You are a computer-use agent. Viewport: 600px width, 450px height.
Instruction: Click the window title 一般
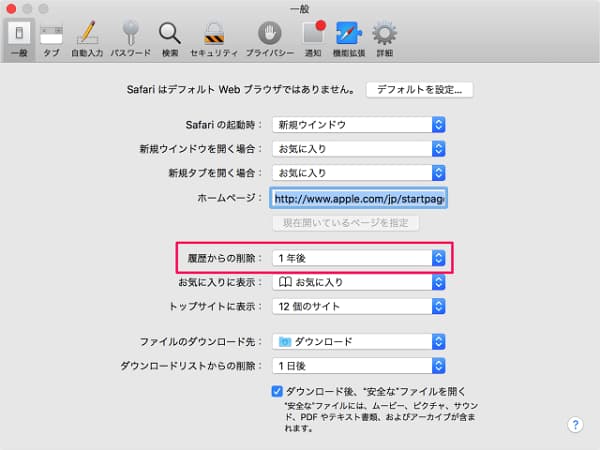point(300,9)
